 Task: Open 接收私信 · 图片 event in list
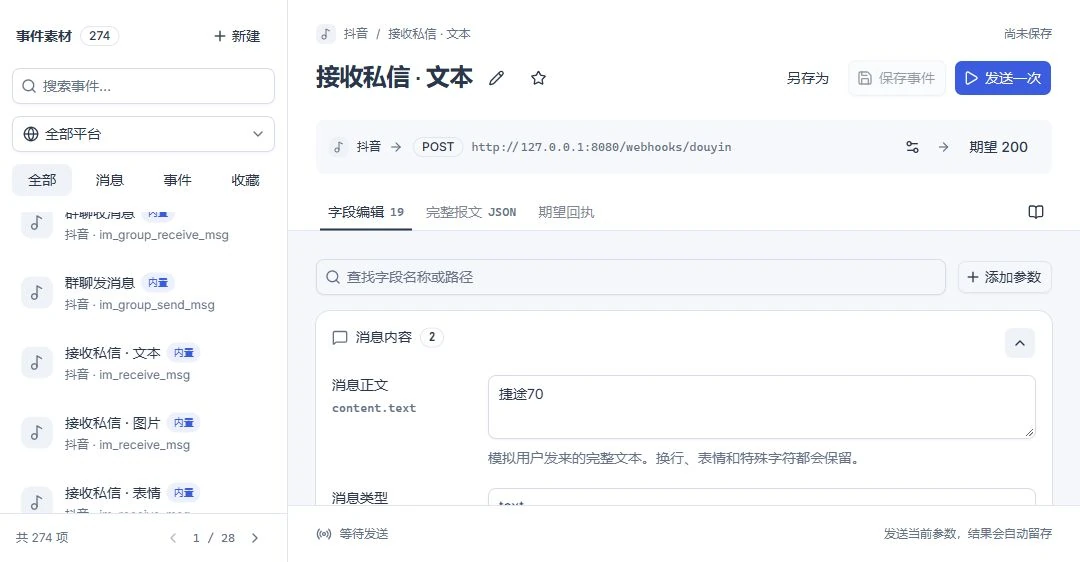click(143, 433)
